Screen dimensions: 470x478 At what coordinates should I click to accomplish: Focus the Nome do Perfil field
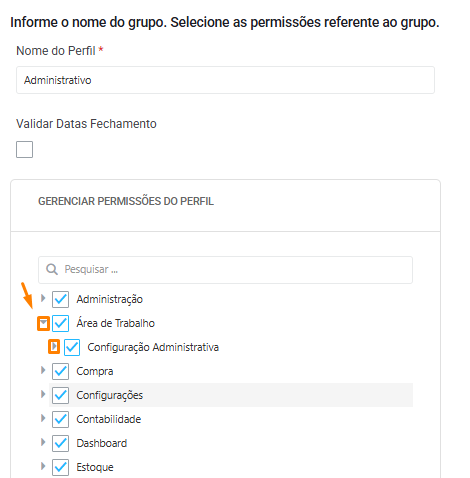[x=225, y=80]
